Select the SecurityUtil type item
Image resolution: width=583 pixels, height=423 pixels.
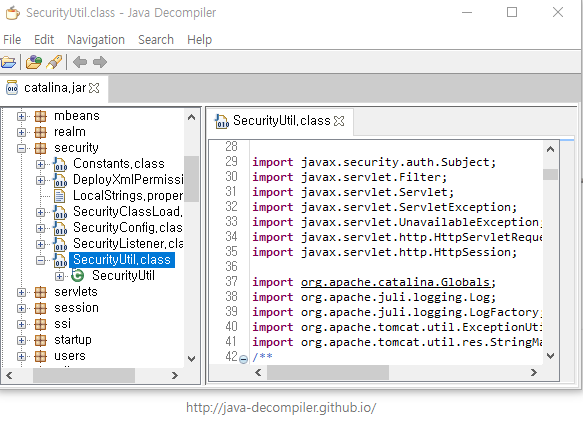pos(123,275)
